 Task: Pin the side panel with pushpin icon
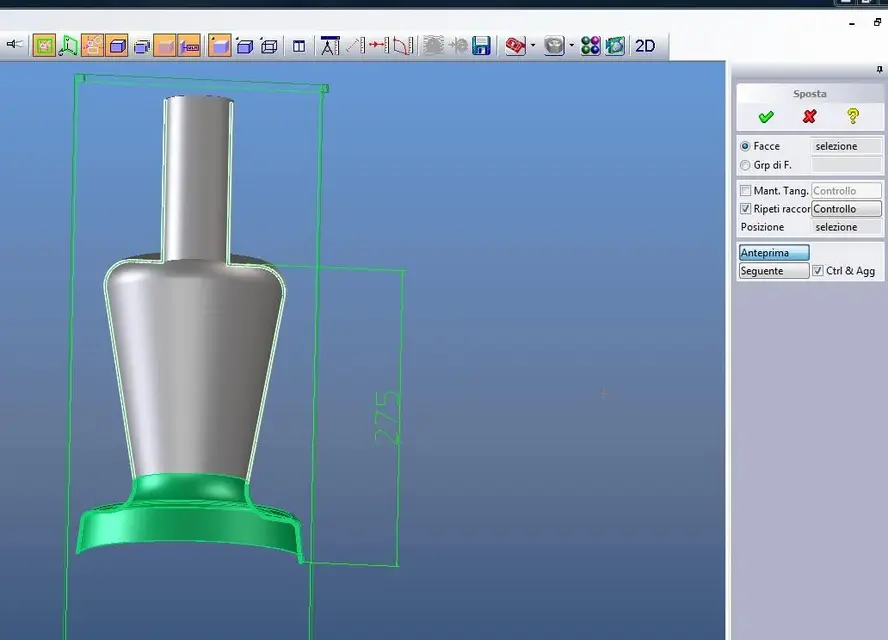(879, 69)
